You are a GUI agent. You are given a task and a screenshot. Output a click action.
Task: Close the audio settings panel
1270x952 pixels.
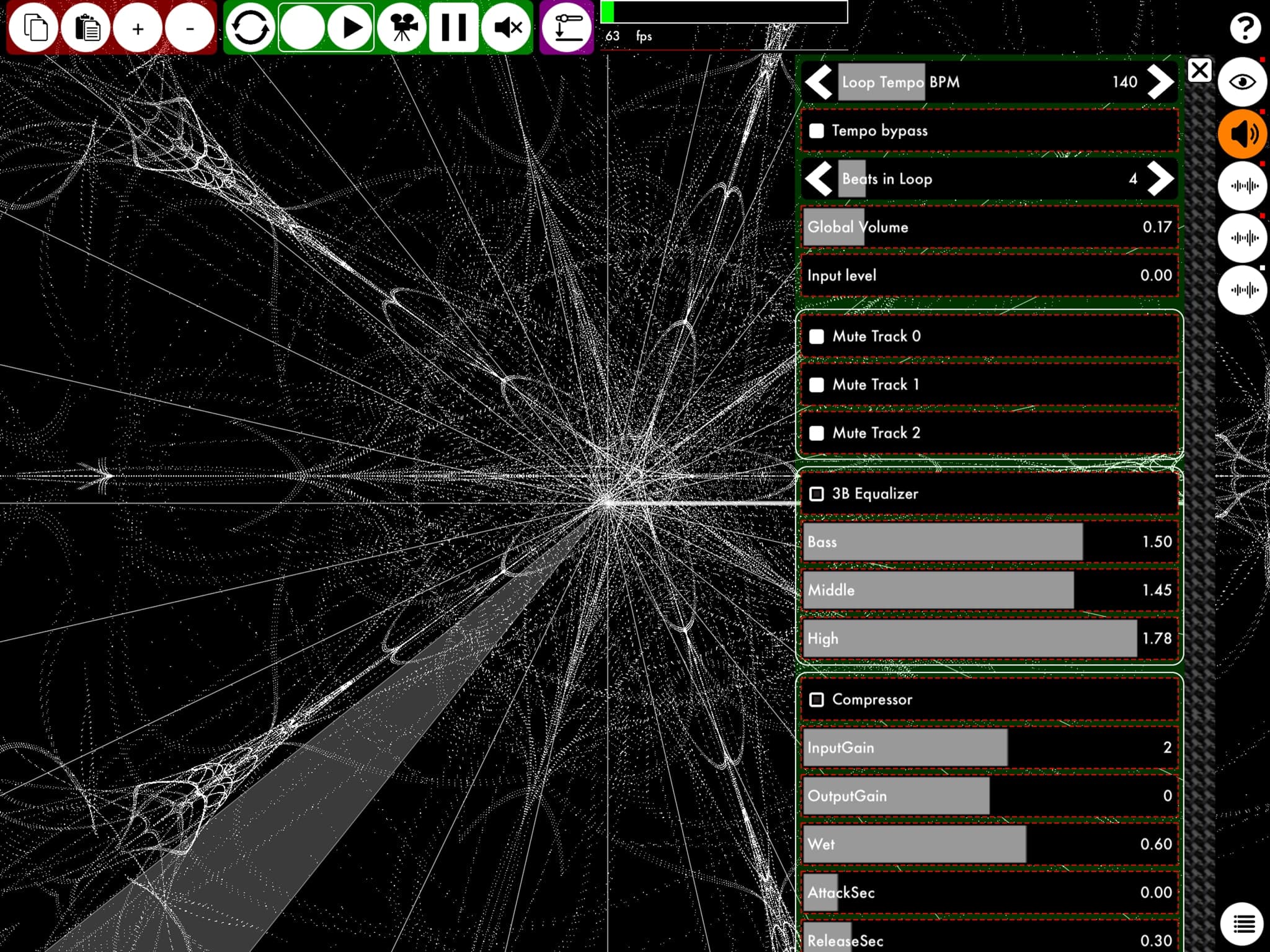coord(1199,71)
